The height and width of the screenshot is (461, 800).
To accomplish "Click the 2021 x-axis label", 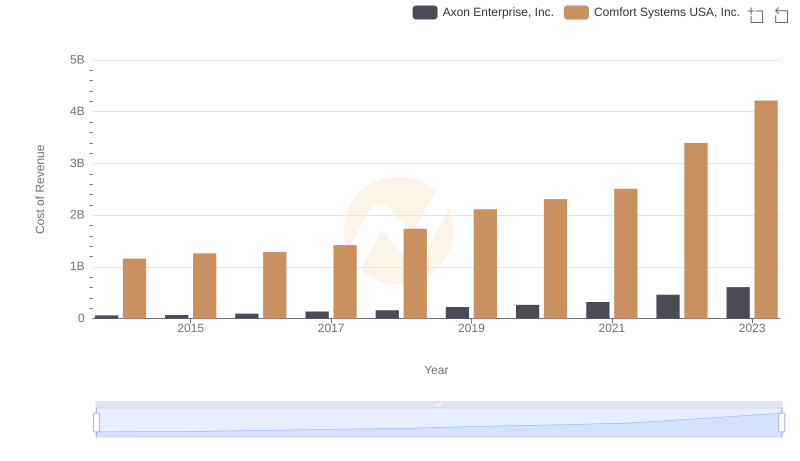I will click(611, 328).
